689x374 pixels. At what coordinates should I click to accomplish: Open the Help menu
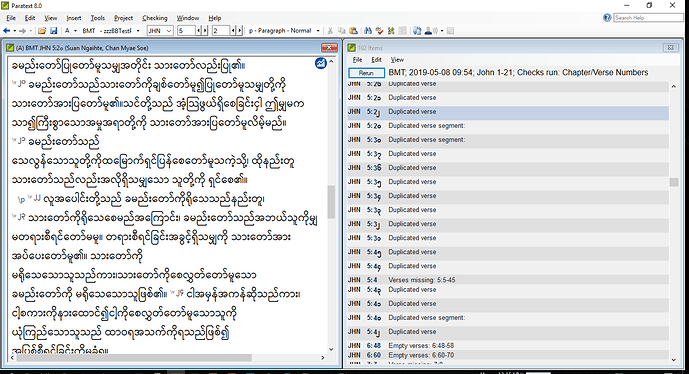(x=214, y=18)
